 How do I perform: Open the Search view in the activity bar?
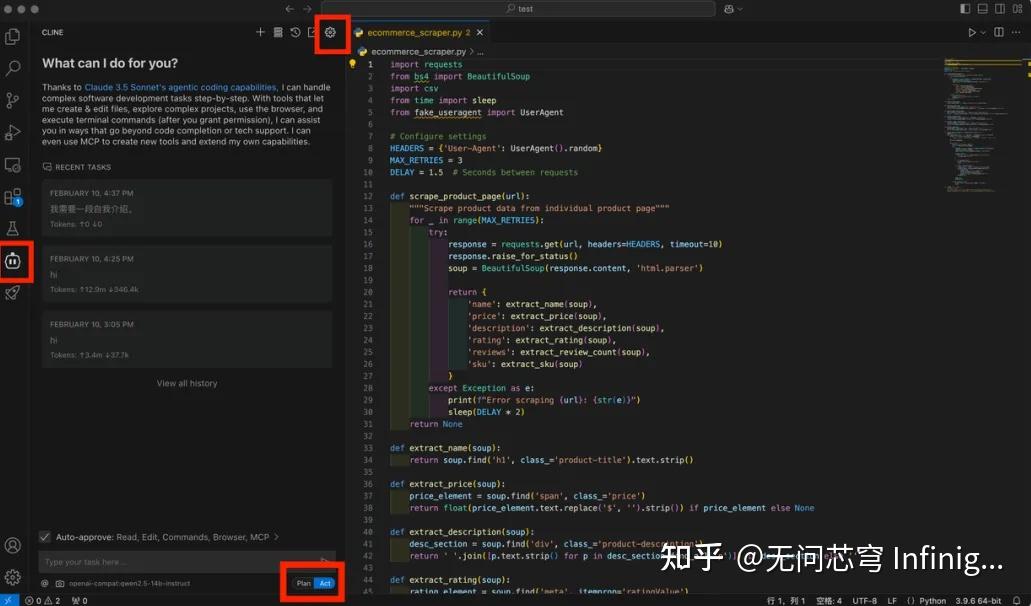(16, 66)
